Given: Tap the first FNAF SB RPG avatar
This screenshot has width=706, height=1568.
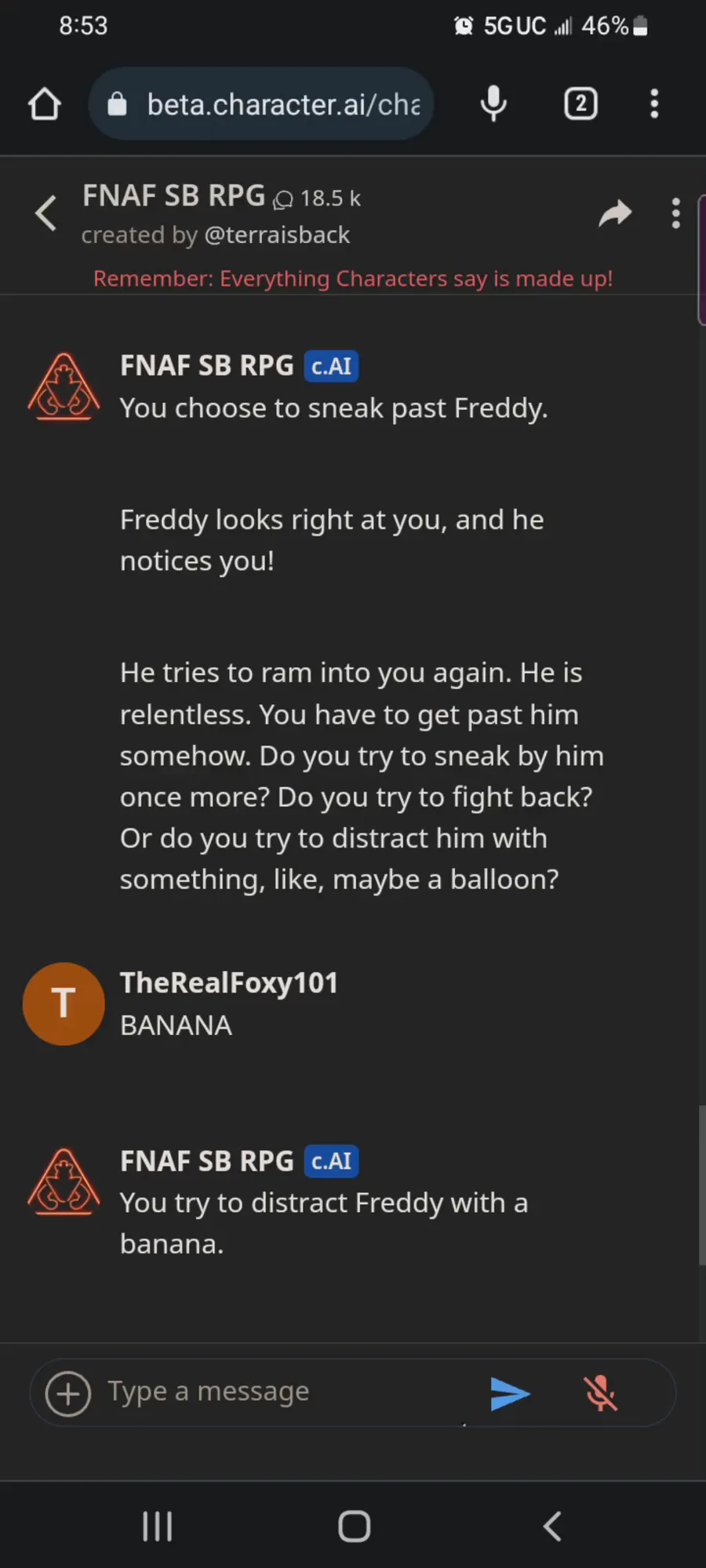Looking at the screenshot, I should click(x=64, y=387).
